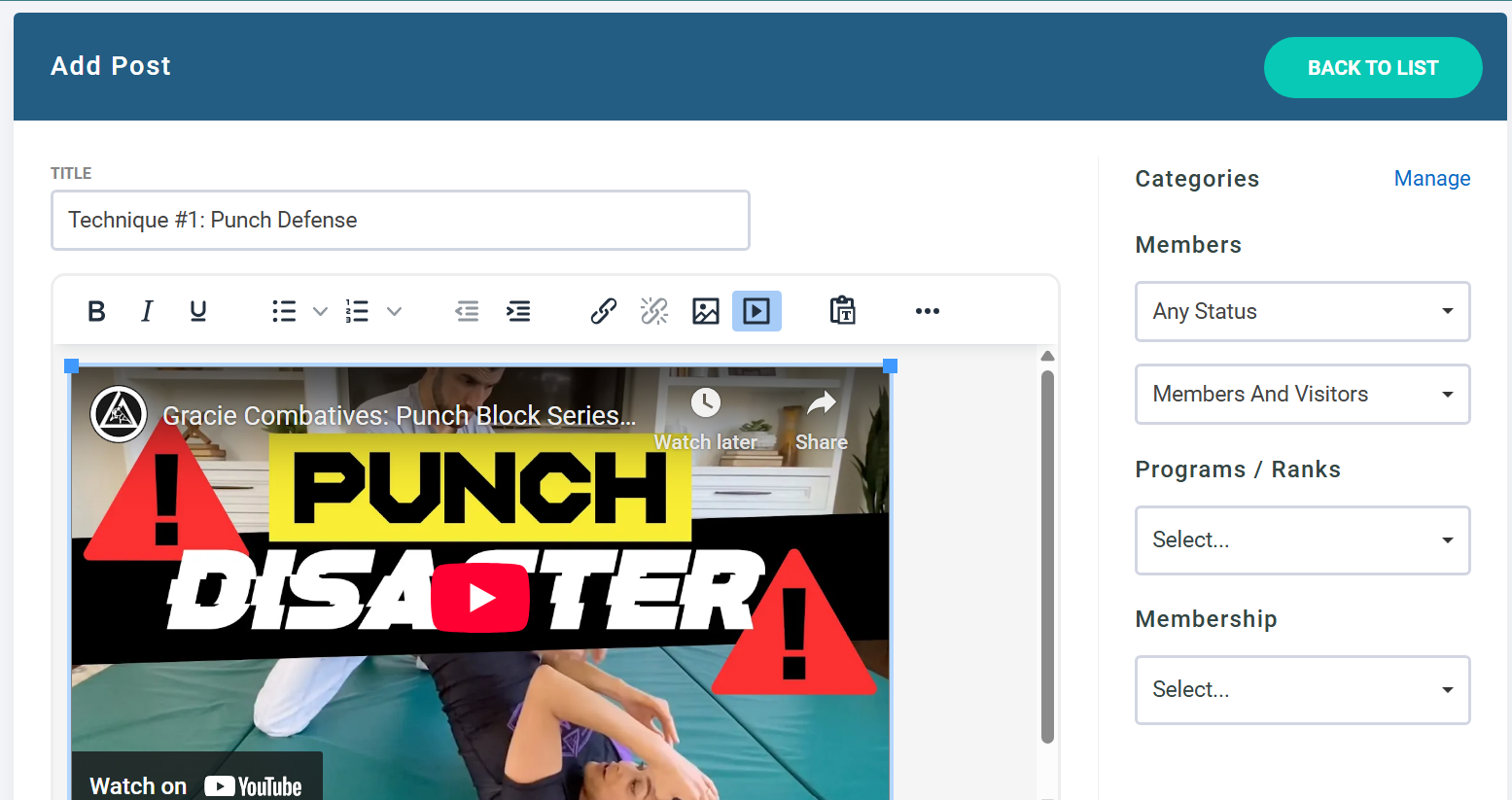Click the top-right video resize handle
Image resolution: width=1512 pixels, height=800 pixels.
pyautogui.click(x=890, y=365)
